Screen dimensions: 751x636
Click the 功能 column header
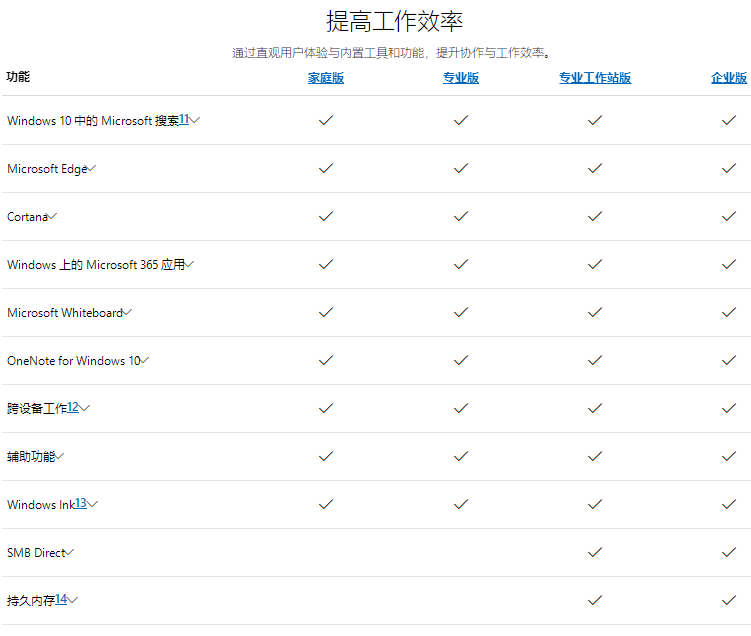pyautogui.click(x=18, y=77)
